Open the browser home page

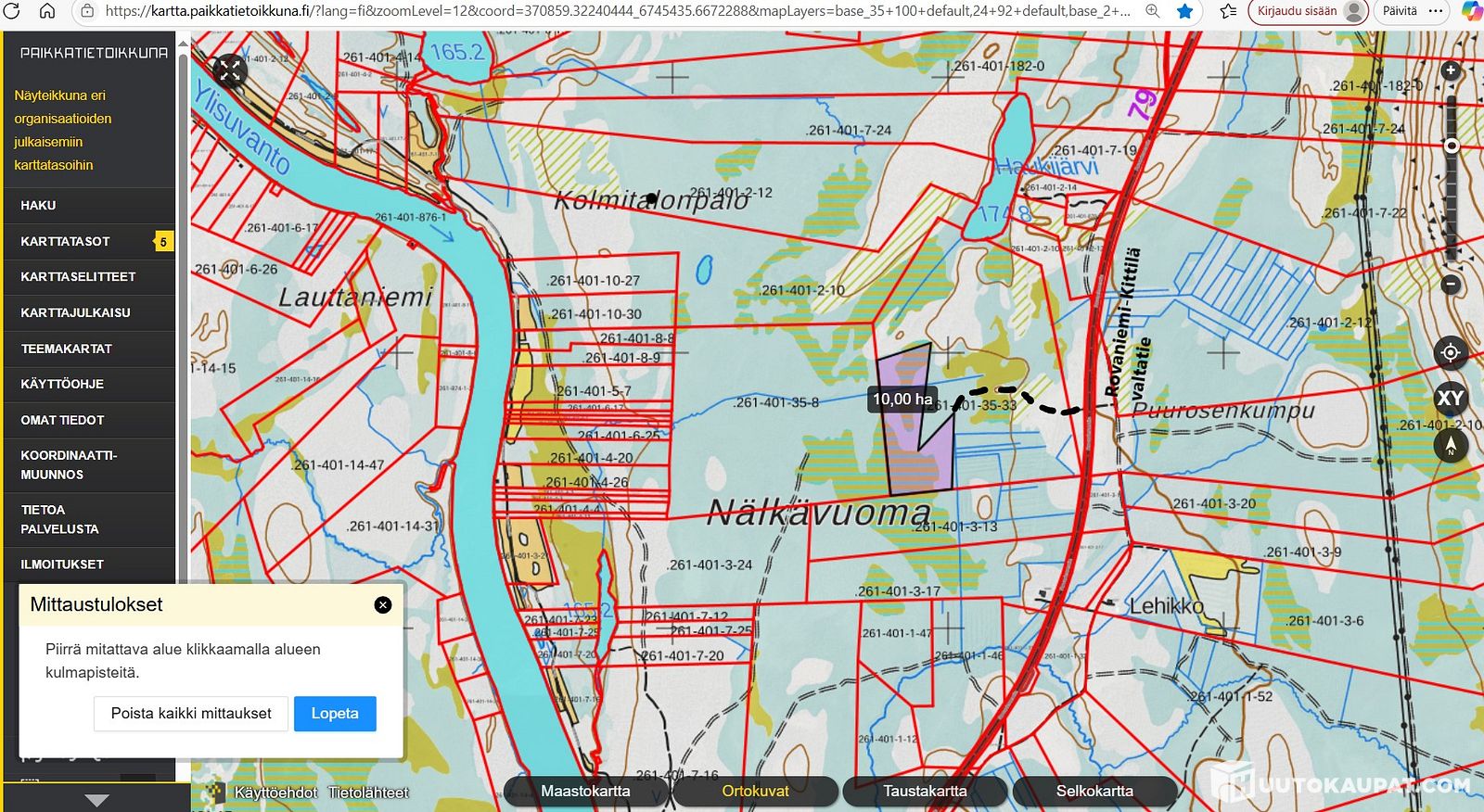[x=47, y=11]
